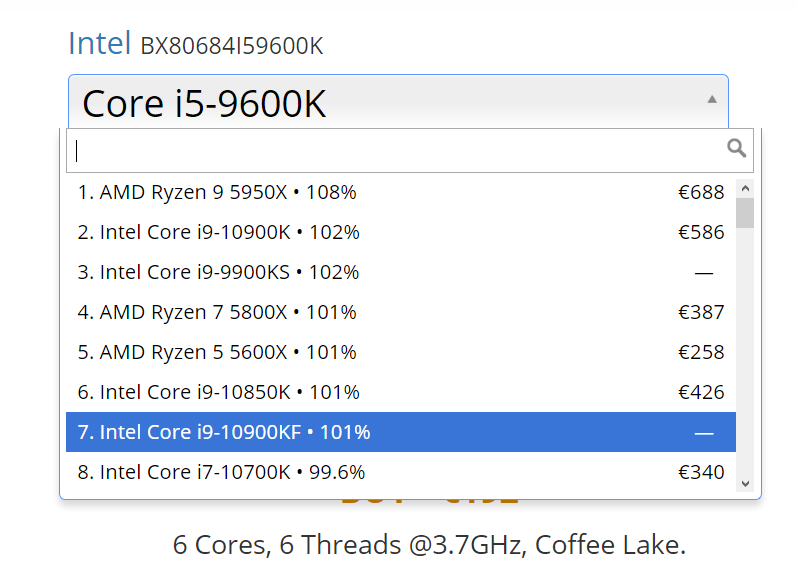Click the €586 price
The image size is (798, 562).
pos(701,232)
